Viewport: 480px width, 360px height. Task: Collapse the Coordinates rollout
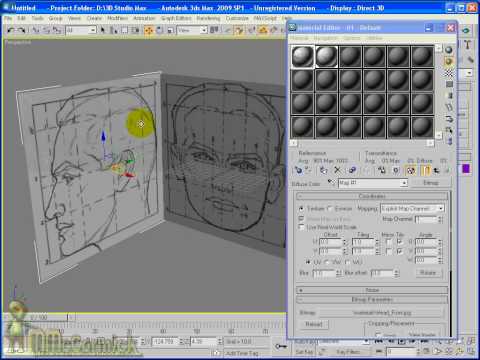372,196
